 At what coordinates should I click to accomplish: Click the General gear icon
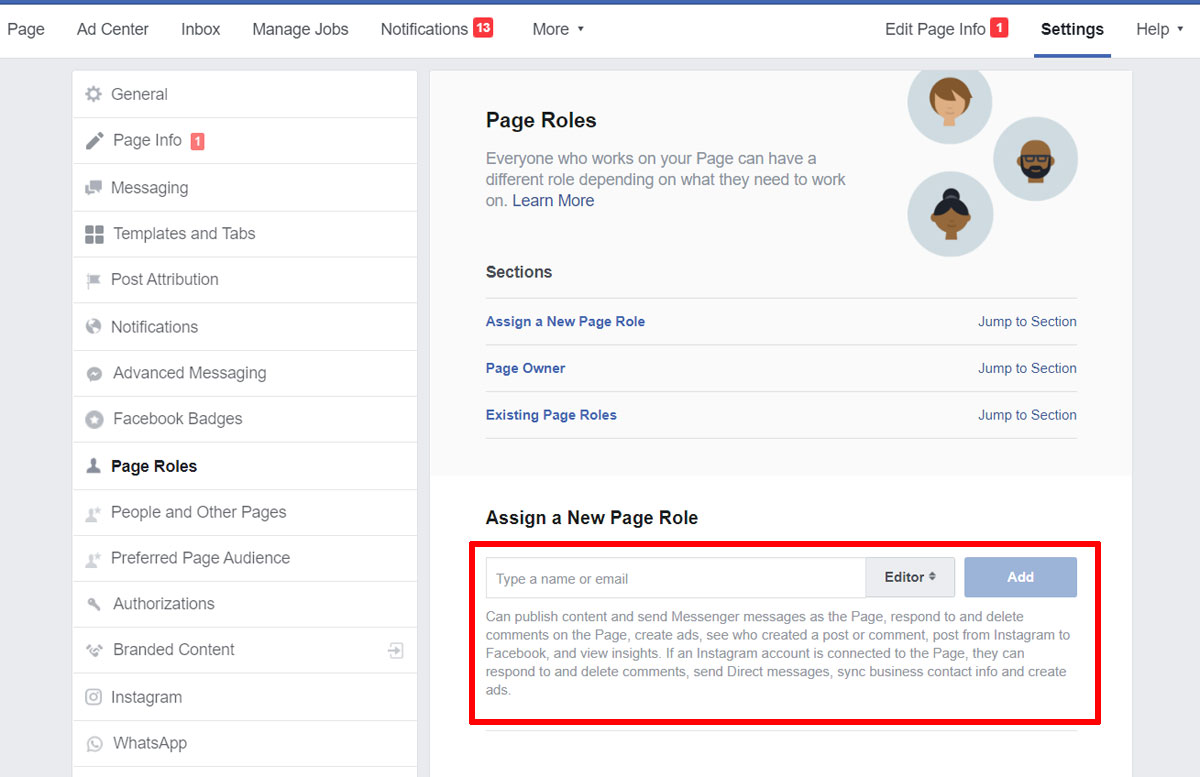[x=94, y=94]
